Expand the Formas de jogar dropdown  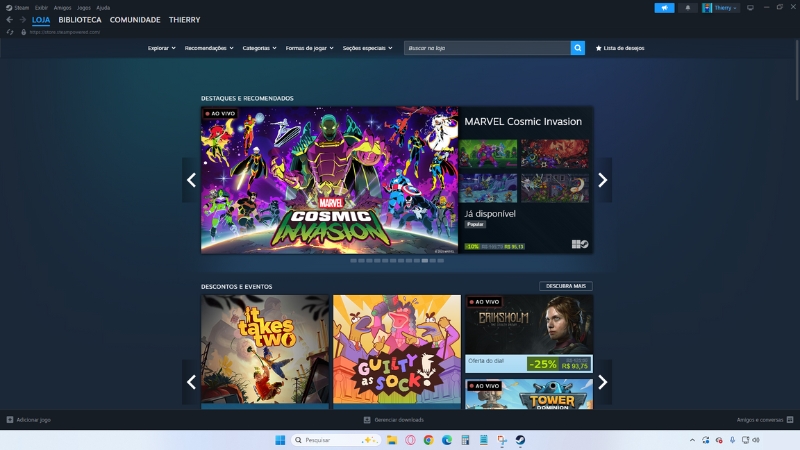pos(309,48)
